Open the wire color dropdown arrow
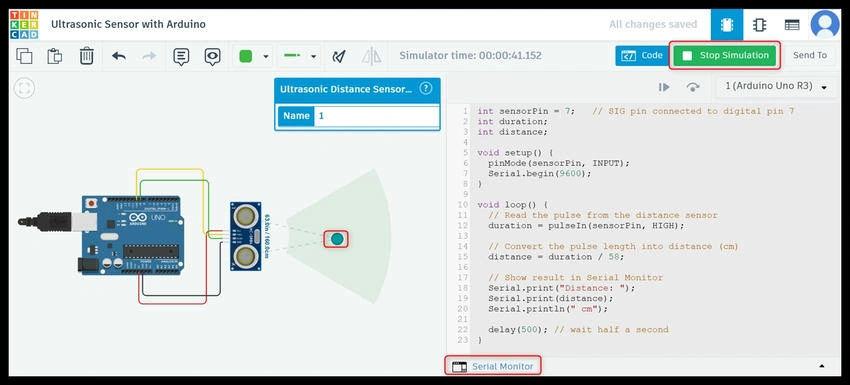This screenshot has height=385, width=850. 266,56
